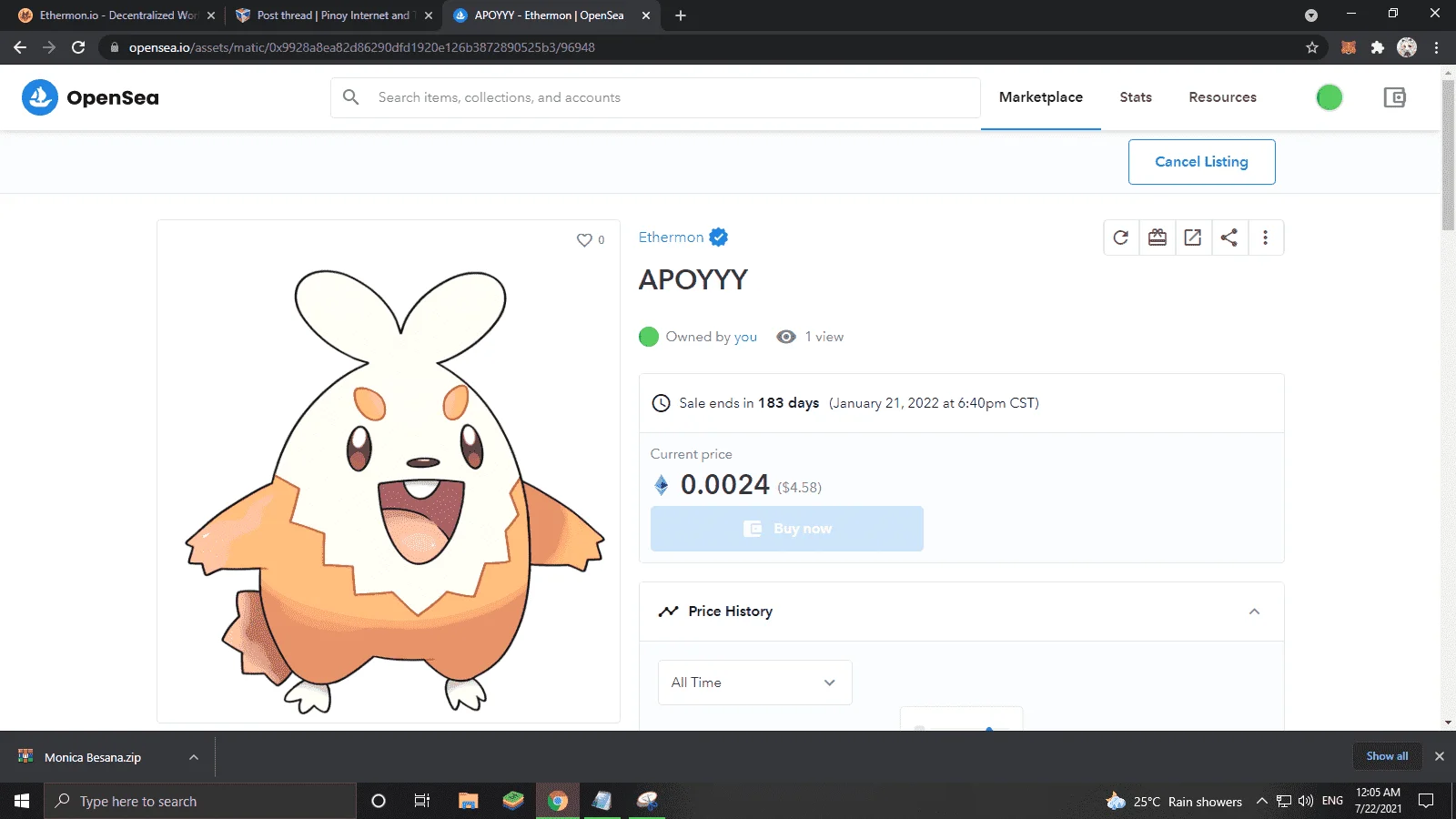Open File Explorer from the taskbar
The height and width of the screenshot is (819, 1456).
pos(468,801)
